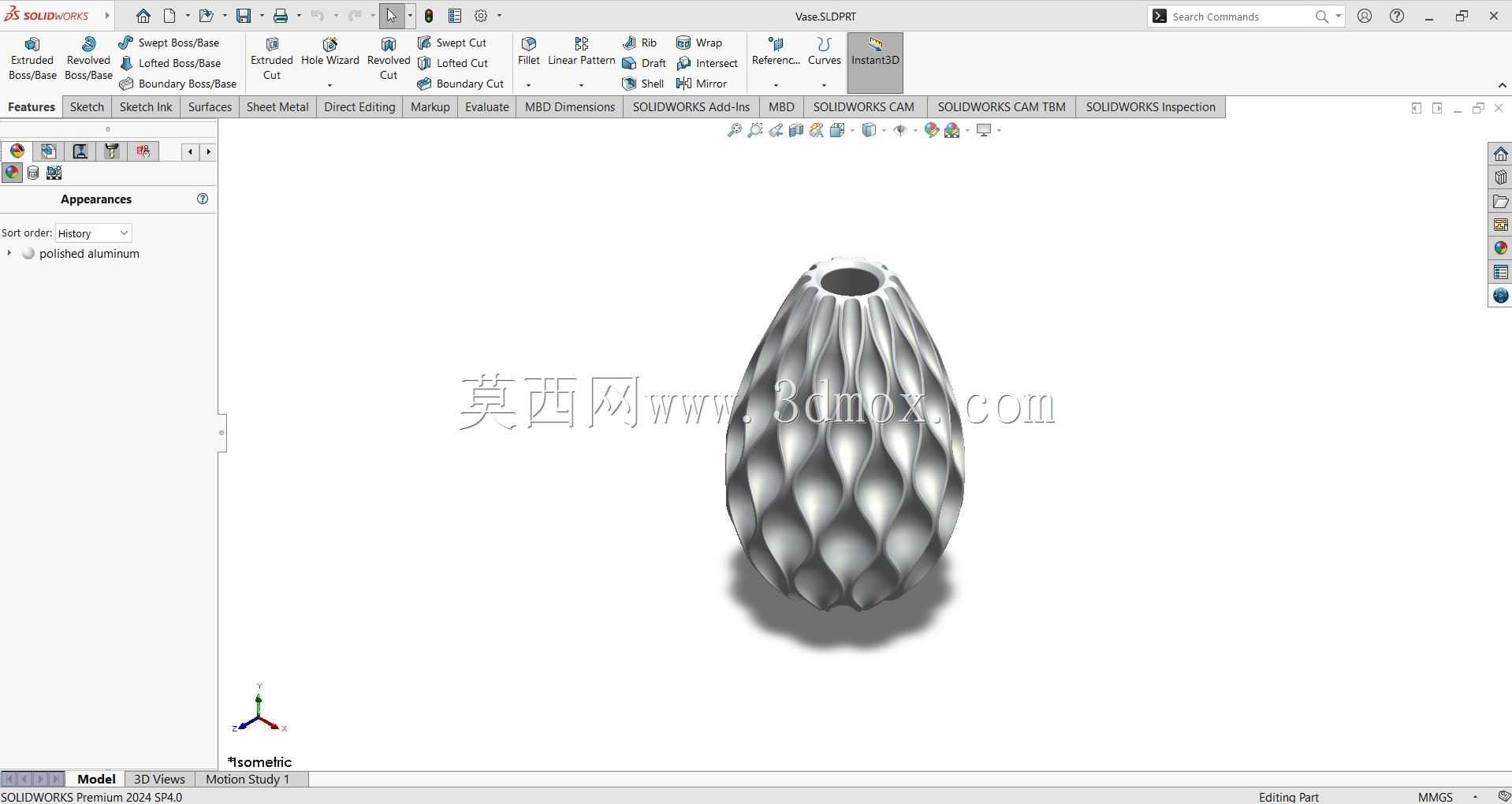
Task: Open the Reference Geometry dropdown arrow
Action: tap(776, 84)
